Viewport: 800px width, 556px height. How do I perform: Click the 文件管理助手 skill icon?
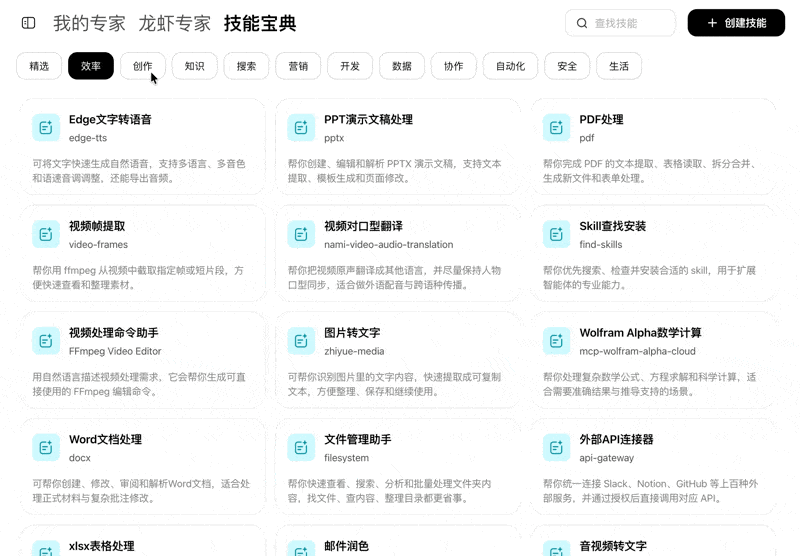(301, 447)
